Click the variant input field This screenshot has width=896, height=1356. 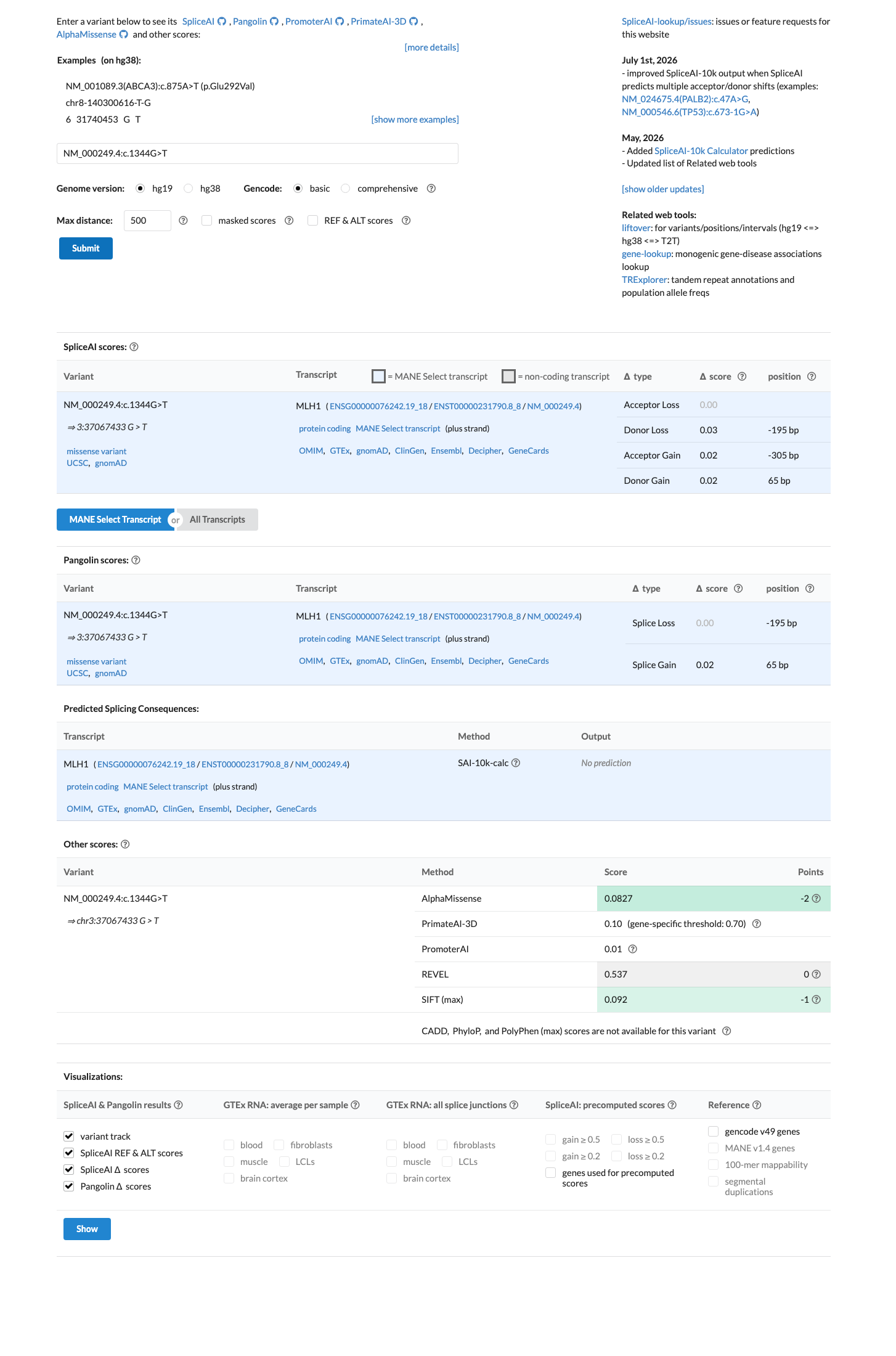[257, 153]
